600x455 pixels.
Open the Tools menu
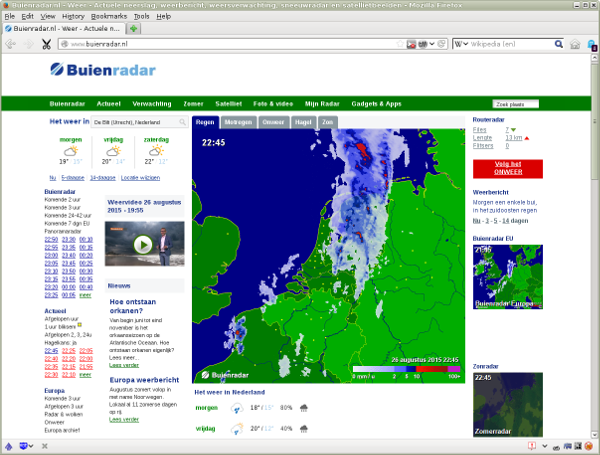pyautogui.click(x=142, y=16)
